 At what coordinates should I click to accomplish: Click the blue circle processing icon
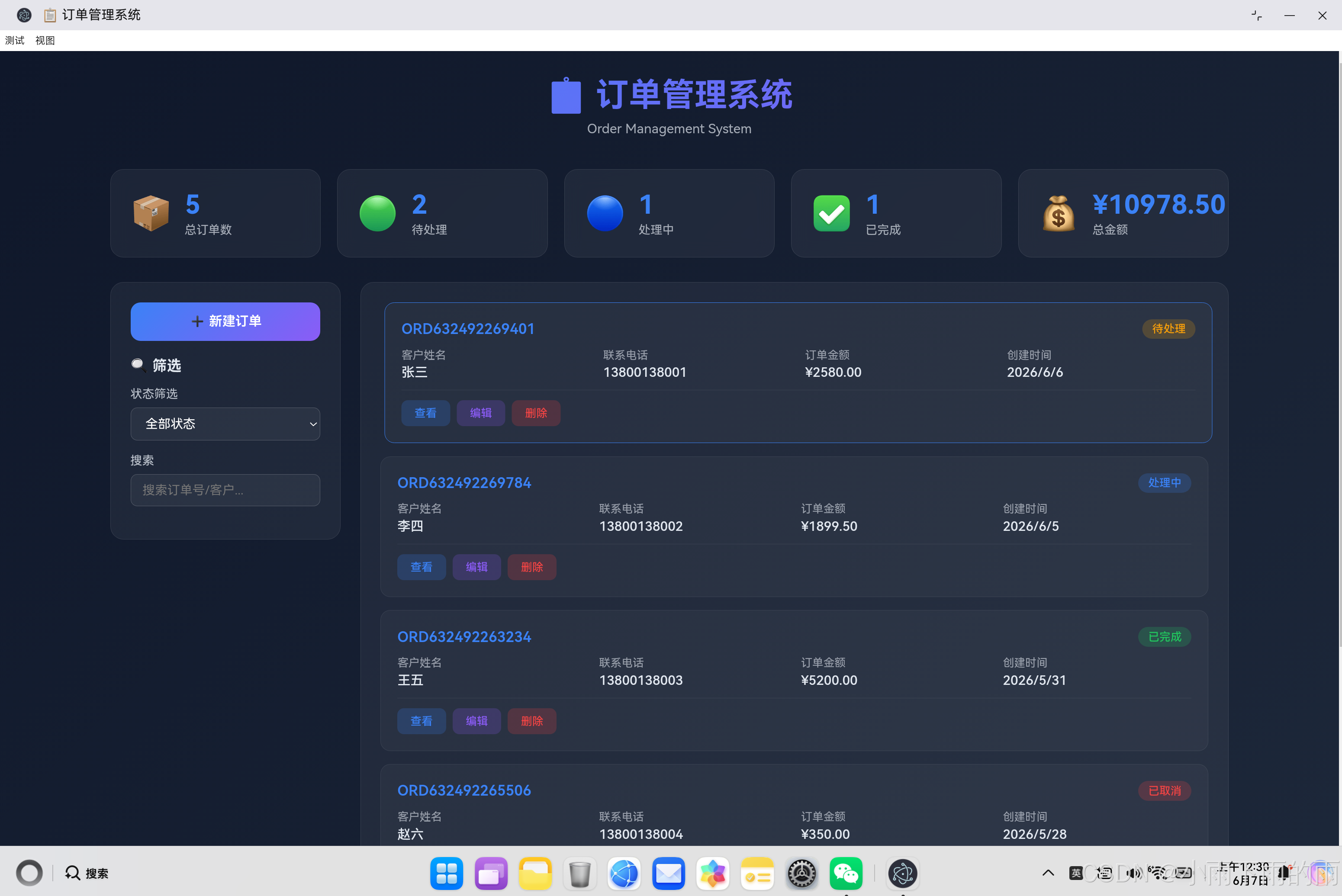pos(605,213)
